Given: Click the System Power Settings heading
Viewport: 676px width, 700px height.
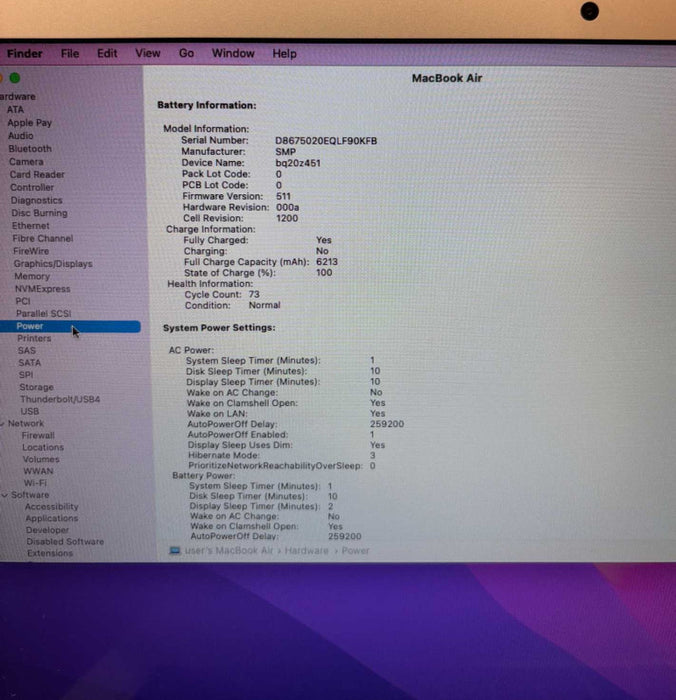Looking at the screenshot, I should click(x=219, y=328).
